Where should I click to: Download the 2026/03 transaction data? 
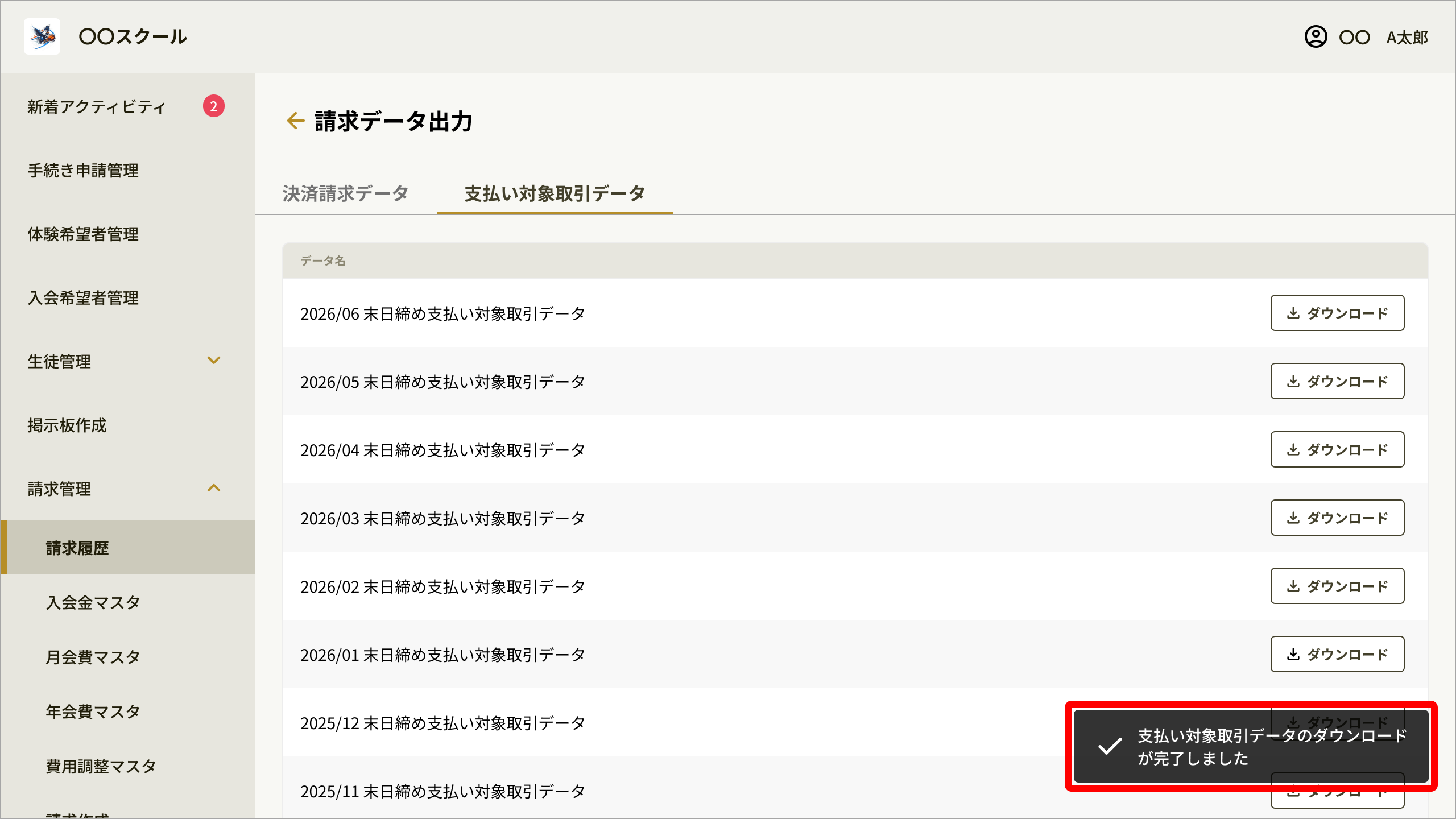tap(1337, 518)
